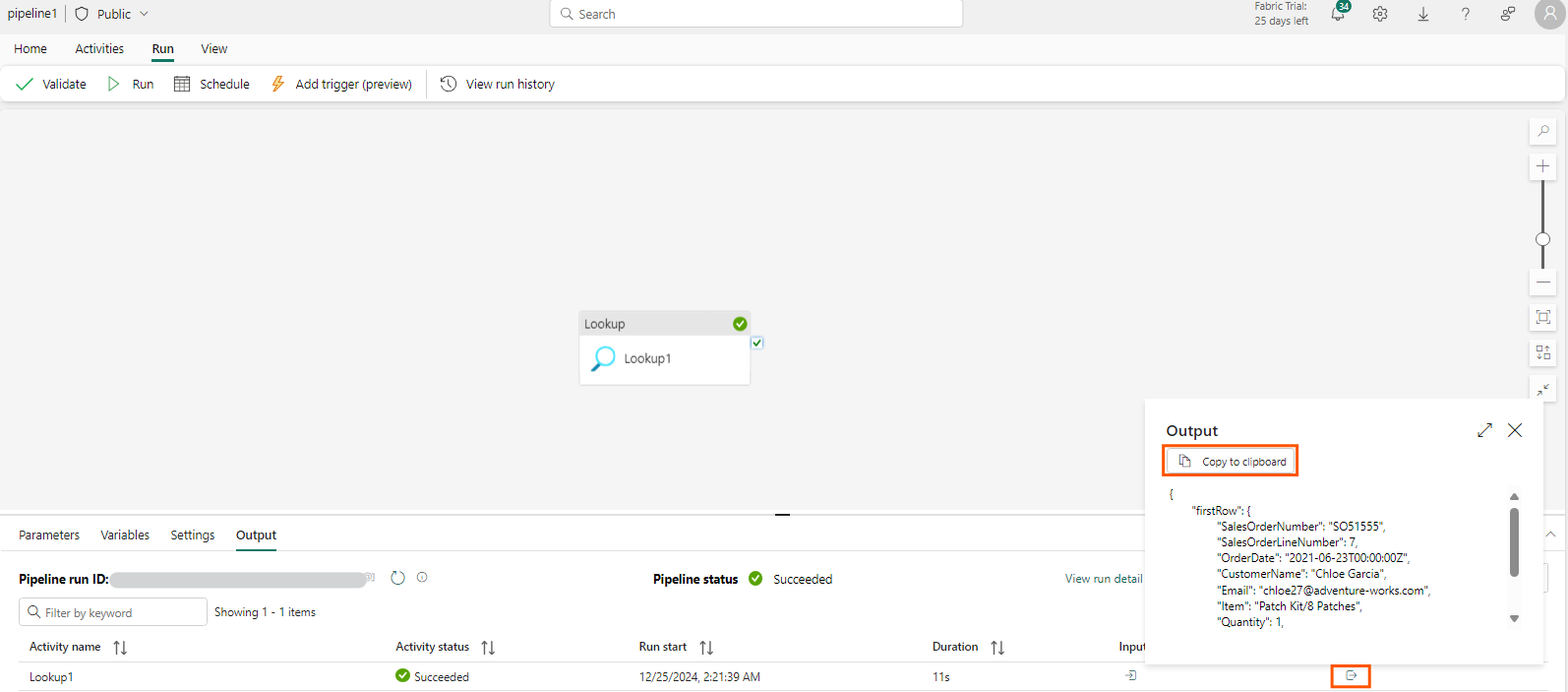Click the panel resize handle bar

782,514
